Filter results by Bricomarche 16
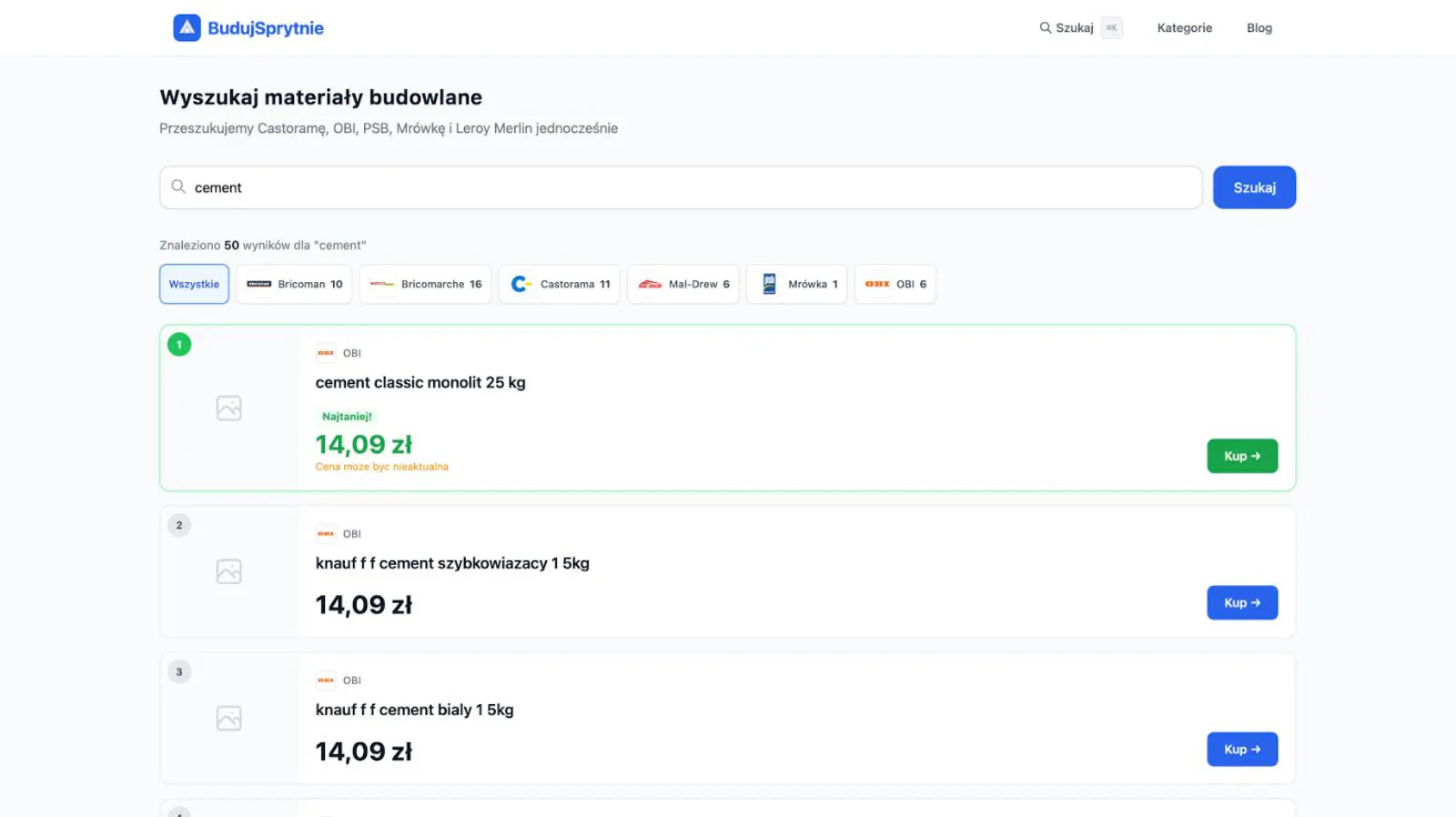1456x817 pixels. coord(425,284)
